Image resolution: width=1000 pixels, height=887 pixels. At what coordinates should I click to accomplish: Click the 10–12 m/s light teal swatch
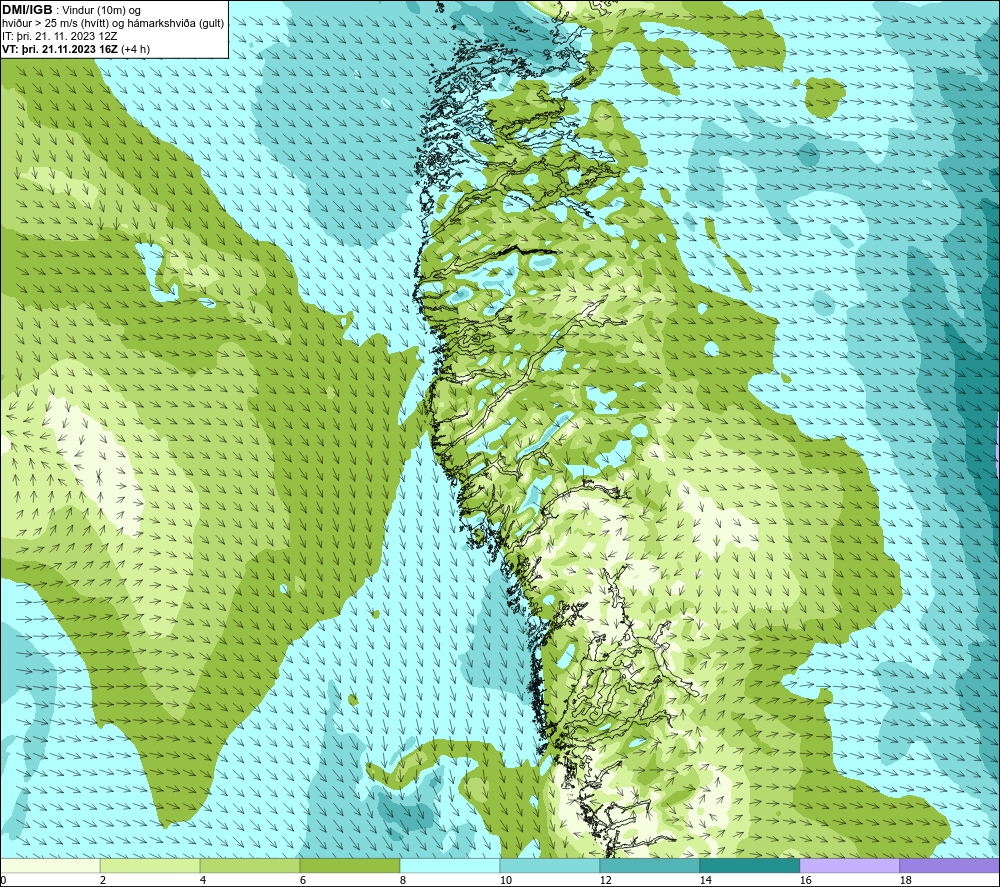click(550, 865)
